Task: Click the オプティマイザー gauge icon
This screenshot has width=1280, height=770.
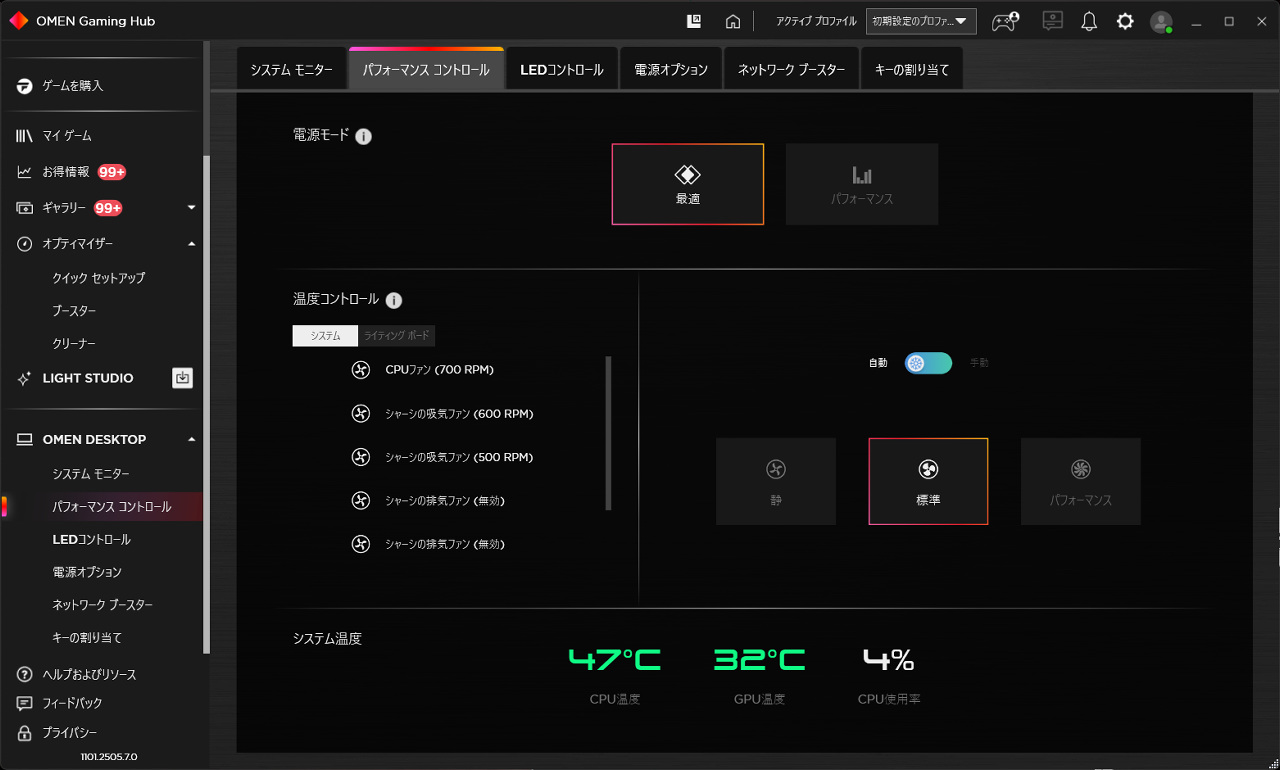Action: pyautogui.click(x=24, y=244)
